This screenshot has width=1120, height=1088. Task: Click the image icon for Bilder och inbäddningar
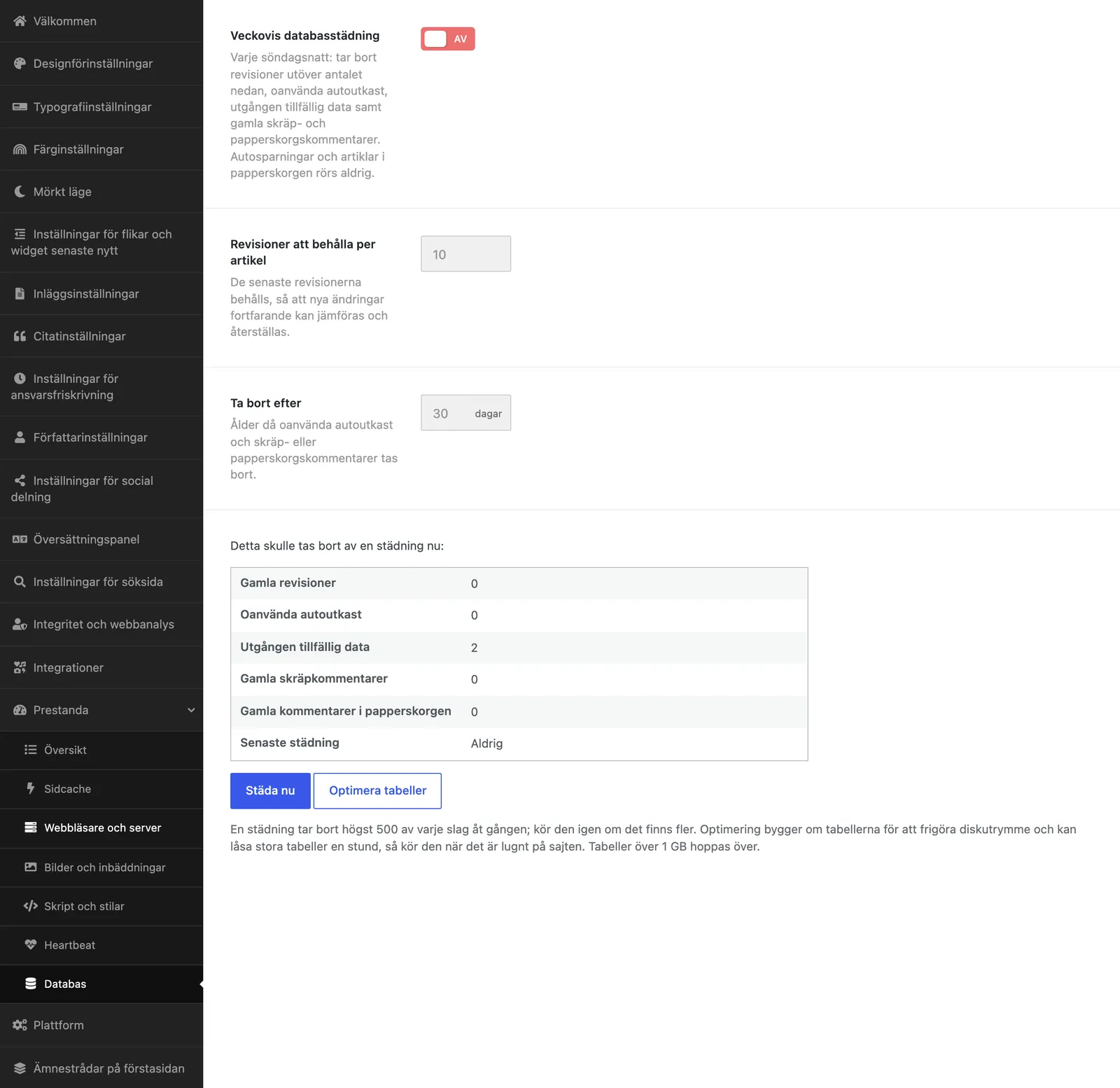tap(31, 867)
